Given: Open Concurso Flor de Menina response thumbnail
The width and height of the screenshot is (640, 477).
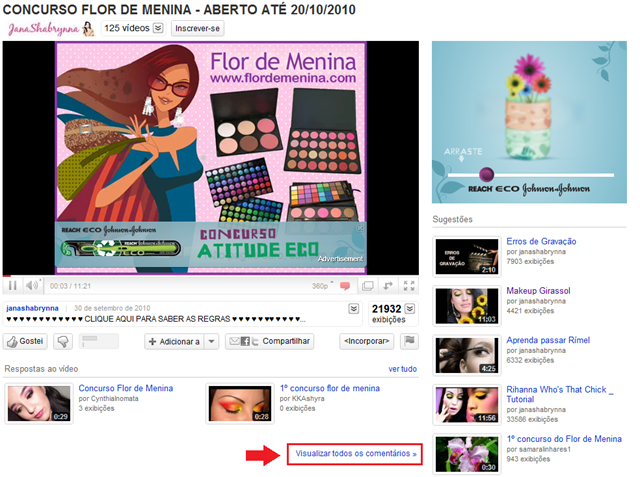Looking at the screenshot, I should point(39,403).
